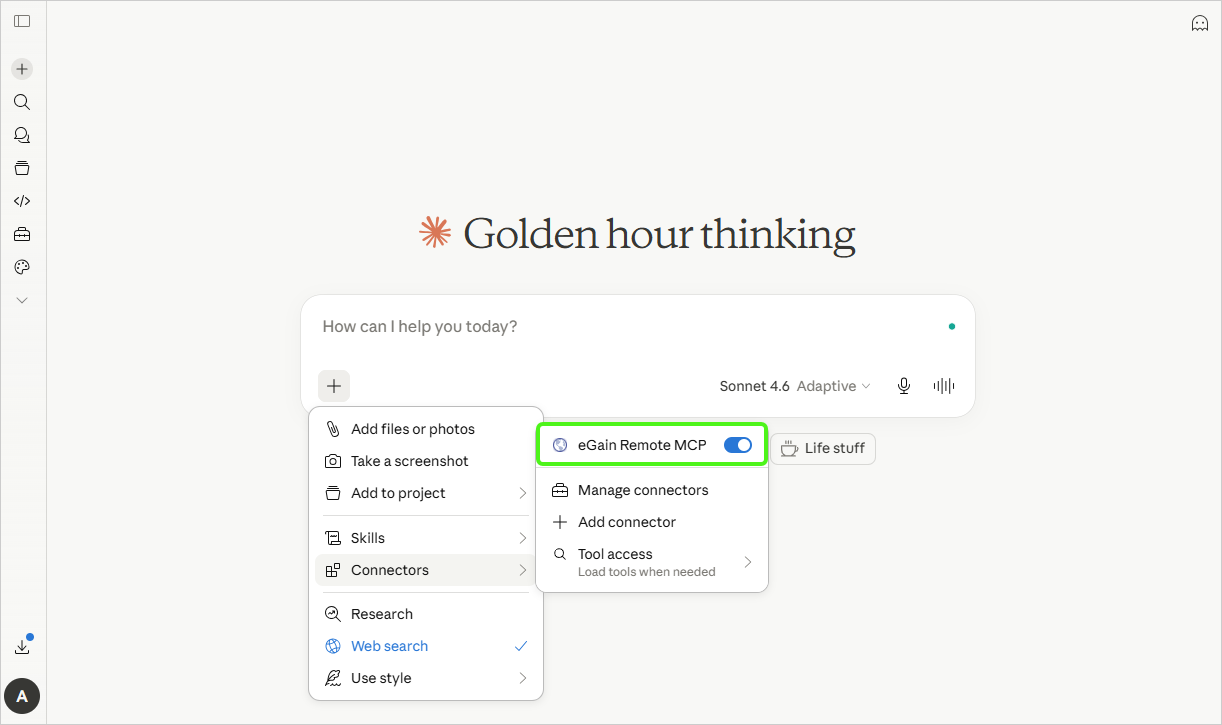Click the Add connector plus icon
This screenshot has width=1222, height=725.
pos(560,522)
